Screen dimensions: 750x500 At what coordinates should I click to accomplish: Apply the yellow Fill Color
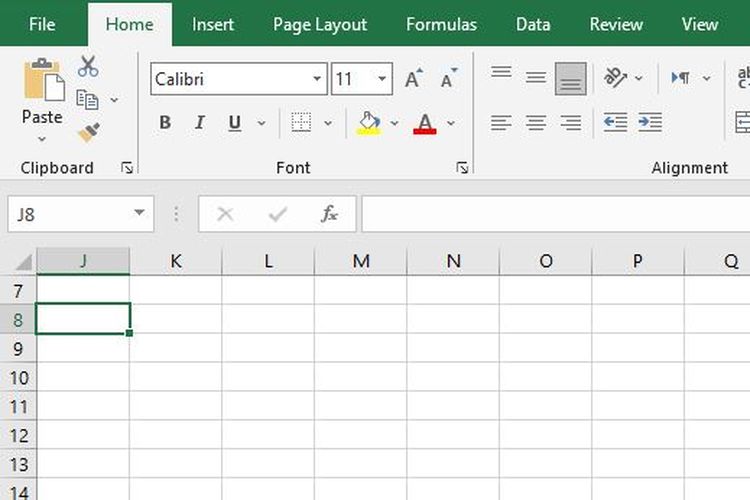368,123
